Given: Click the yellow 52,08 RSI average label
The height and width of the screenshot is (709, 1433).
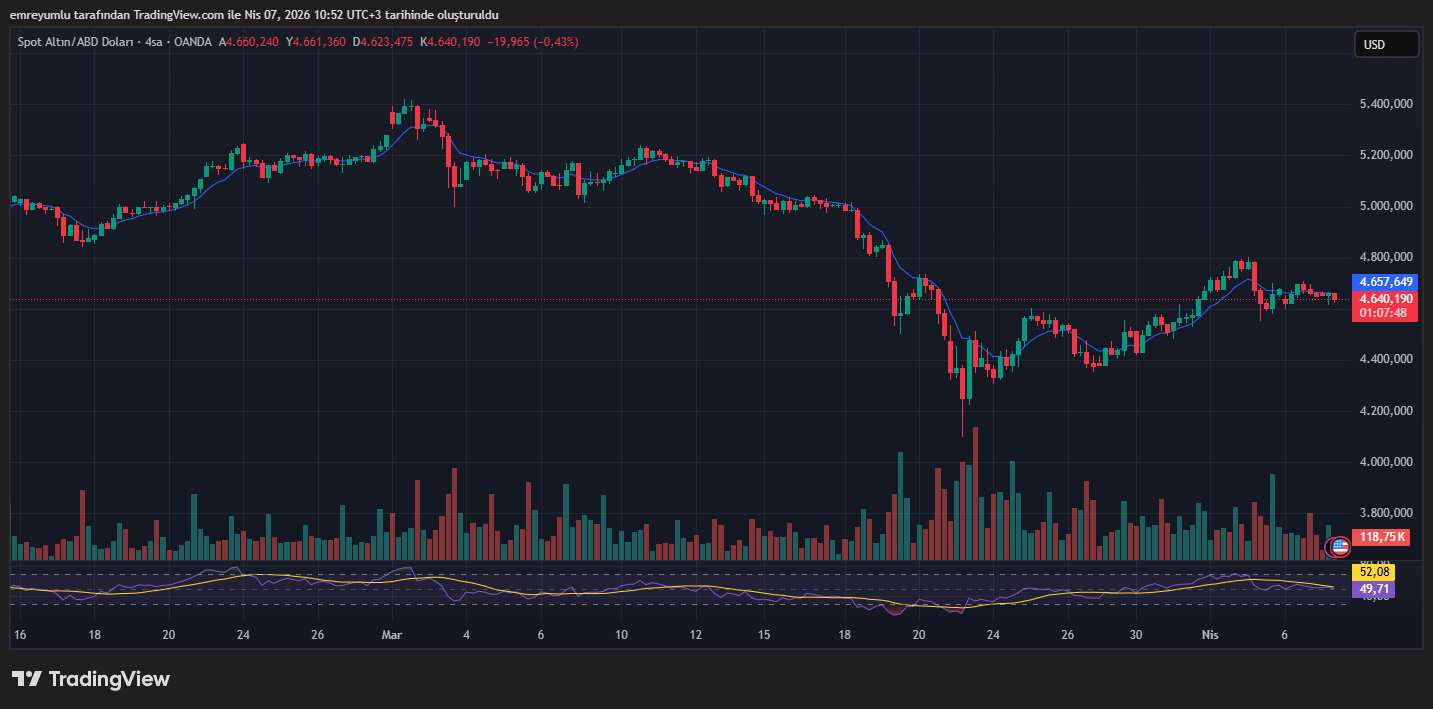Looking at the screenshot, I should click(1372, 572).
